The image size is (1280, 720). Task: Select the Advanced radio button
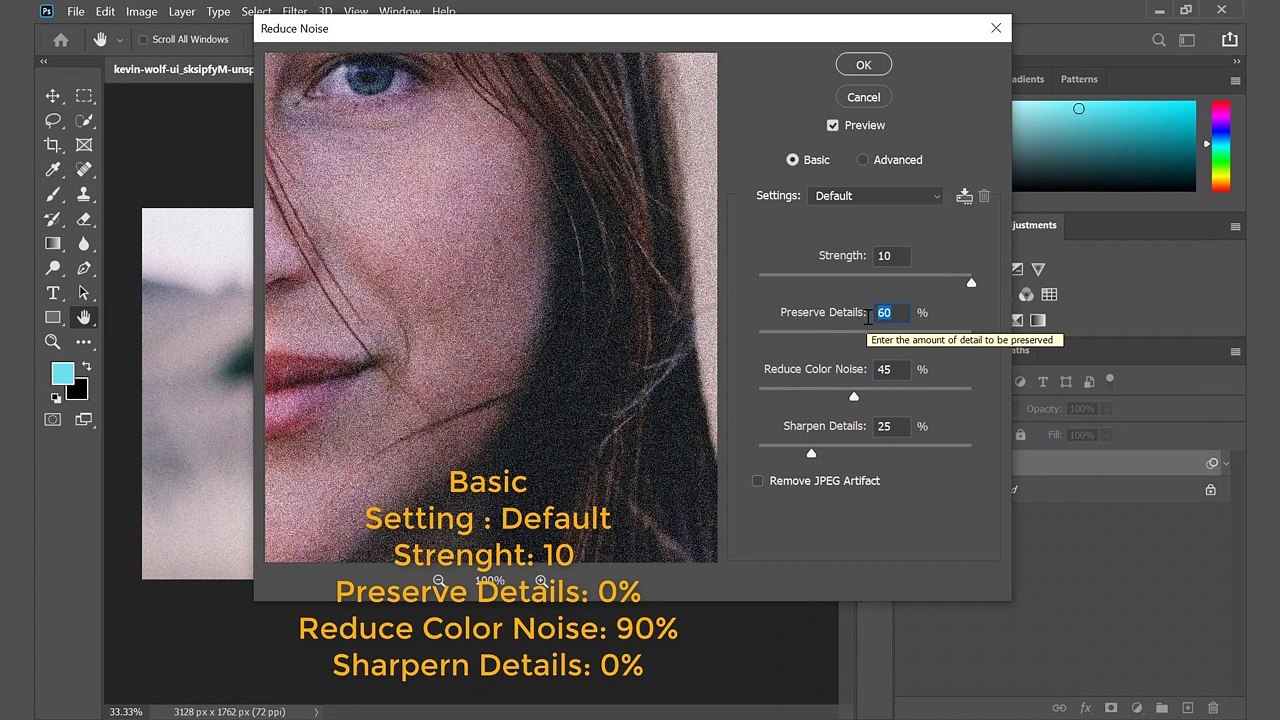(863, 160)
